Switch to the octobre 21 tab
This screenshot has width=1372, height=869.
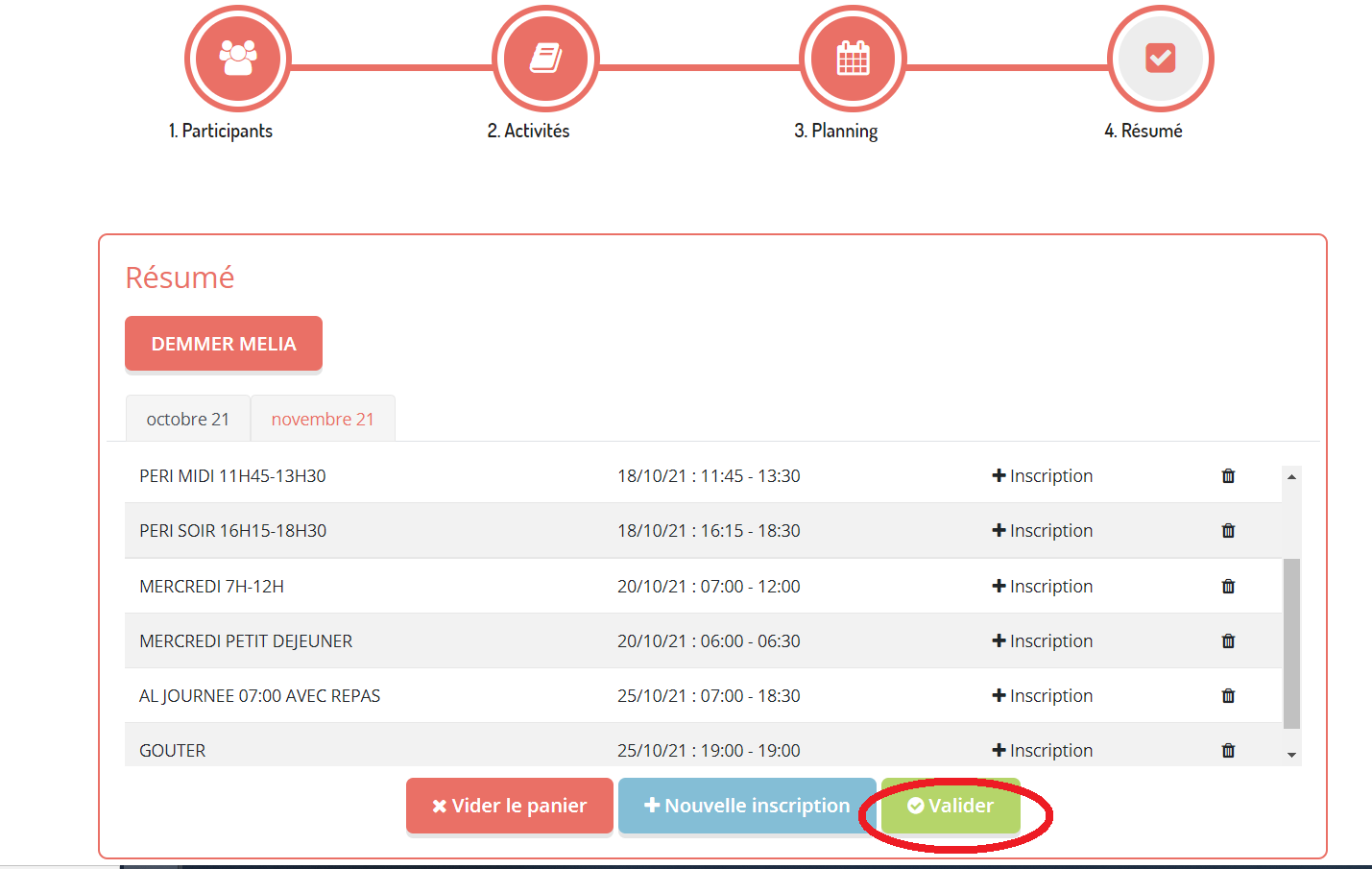(x=188, y=420)
